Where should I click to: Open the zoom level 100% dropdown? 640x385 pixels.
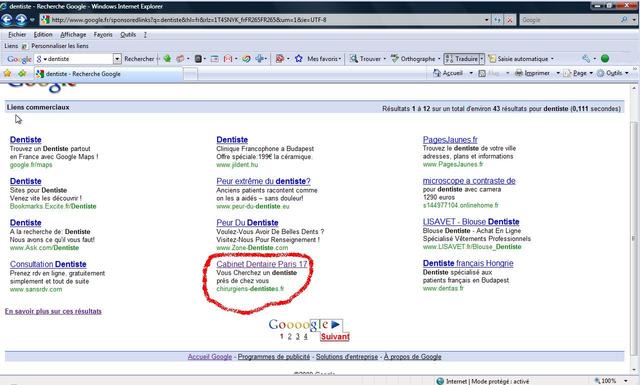(x=625, y=381)
